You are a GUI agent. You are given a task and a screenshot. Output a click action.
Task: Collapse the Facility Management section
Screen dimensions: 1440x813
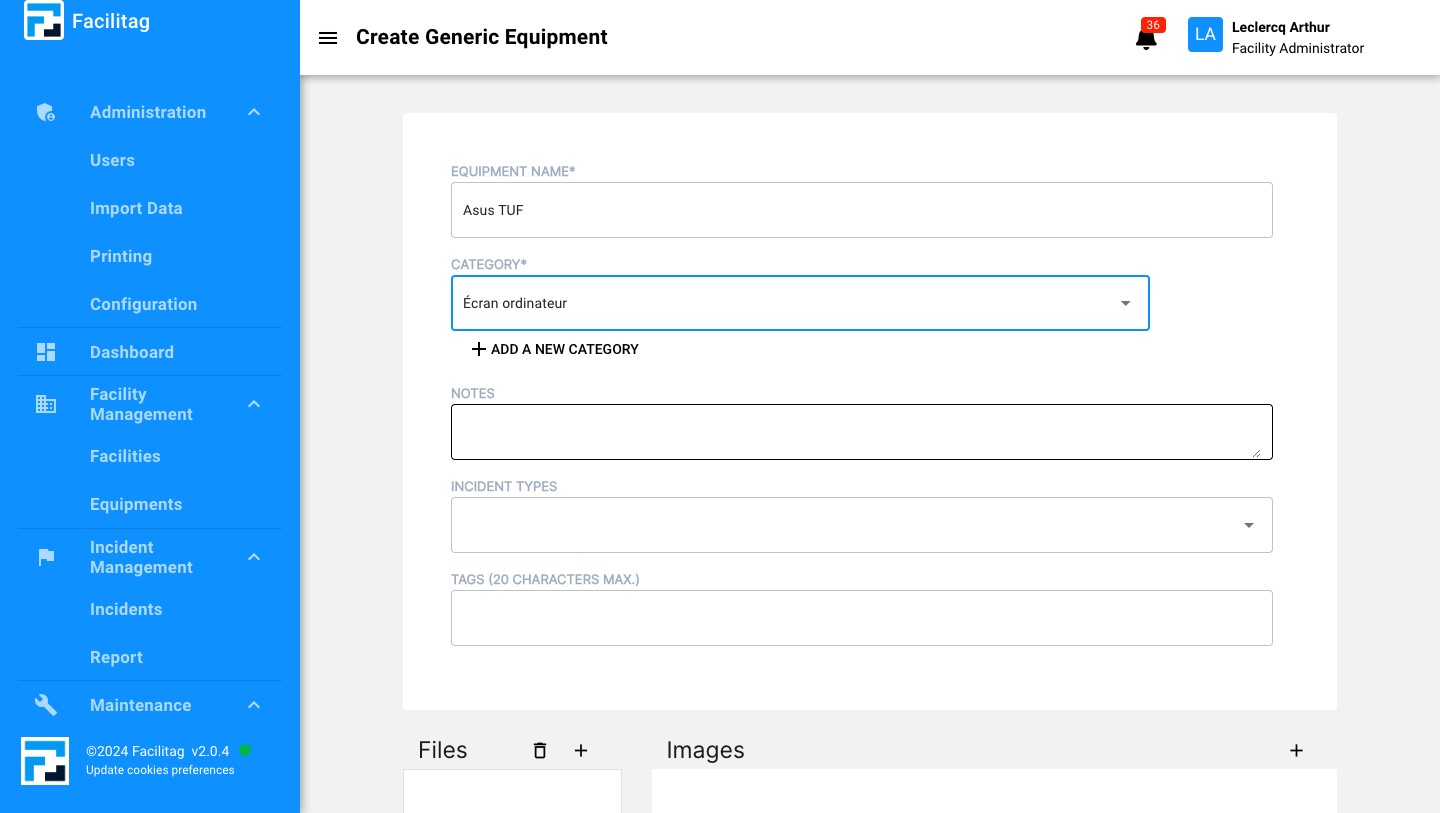tap(254, 404)
